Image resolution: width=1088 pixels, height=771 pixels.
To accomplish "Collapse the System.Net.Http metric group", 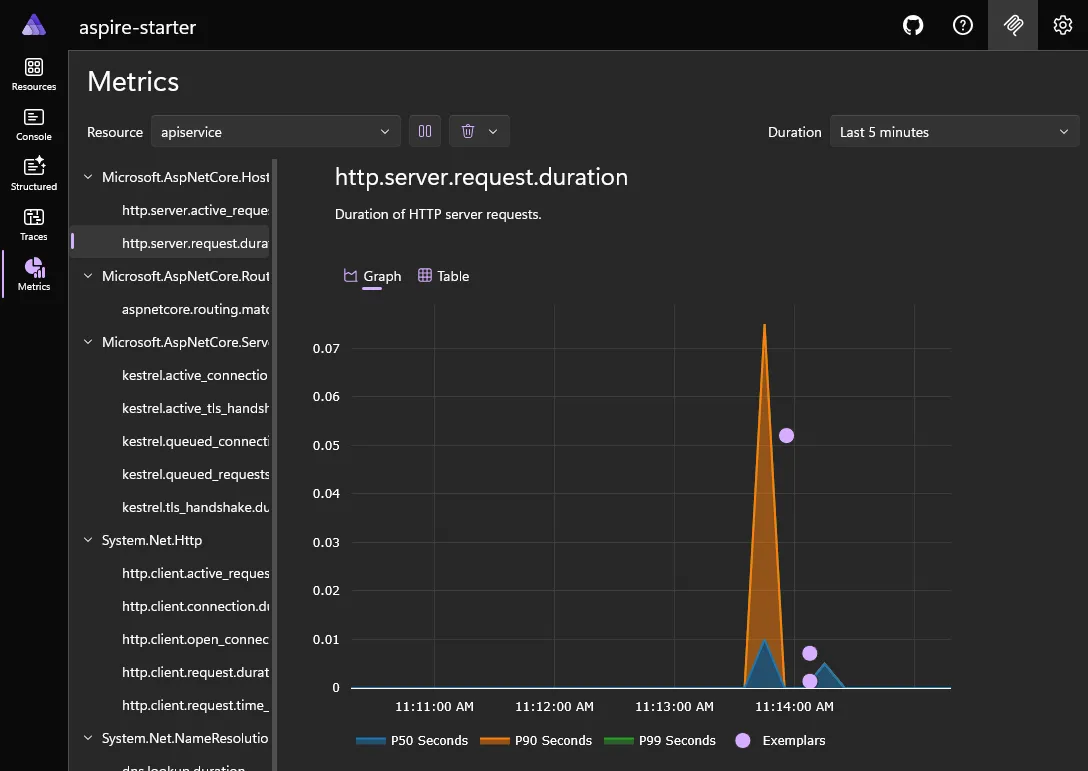I will click(x=87, y=539).
